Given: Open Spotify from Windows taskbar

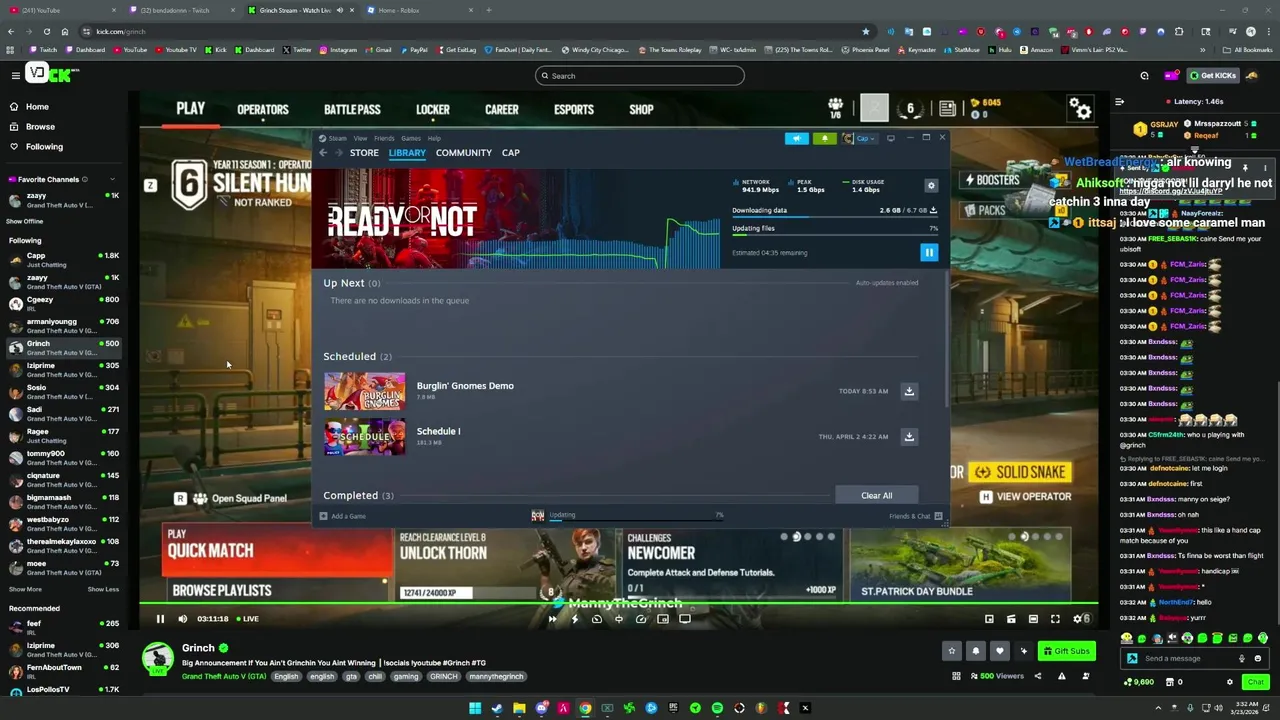Looking at the screenshot, I should point(717,708).
